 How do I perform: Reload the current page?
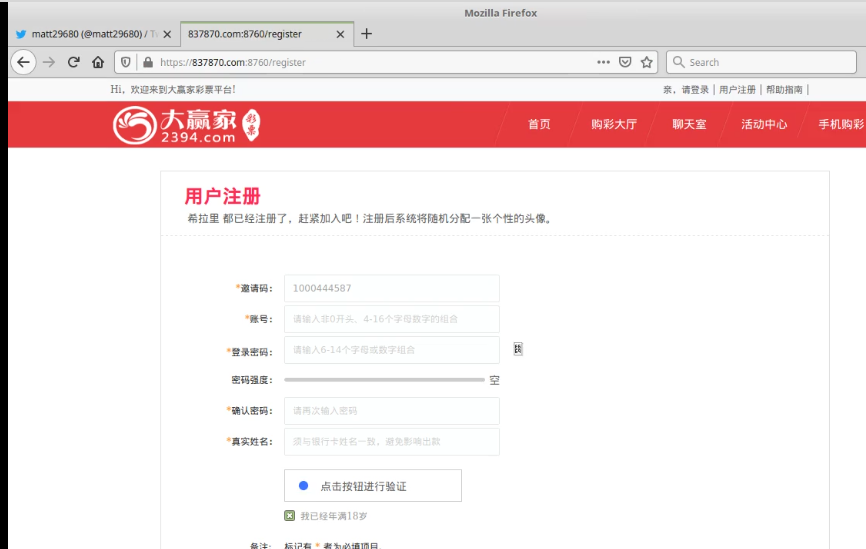[x=73, y=62]
